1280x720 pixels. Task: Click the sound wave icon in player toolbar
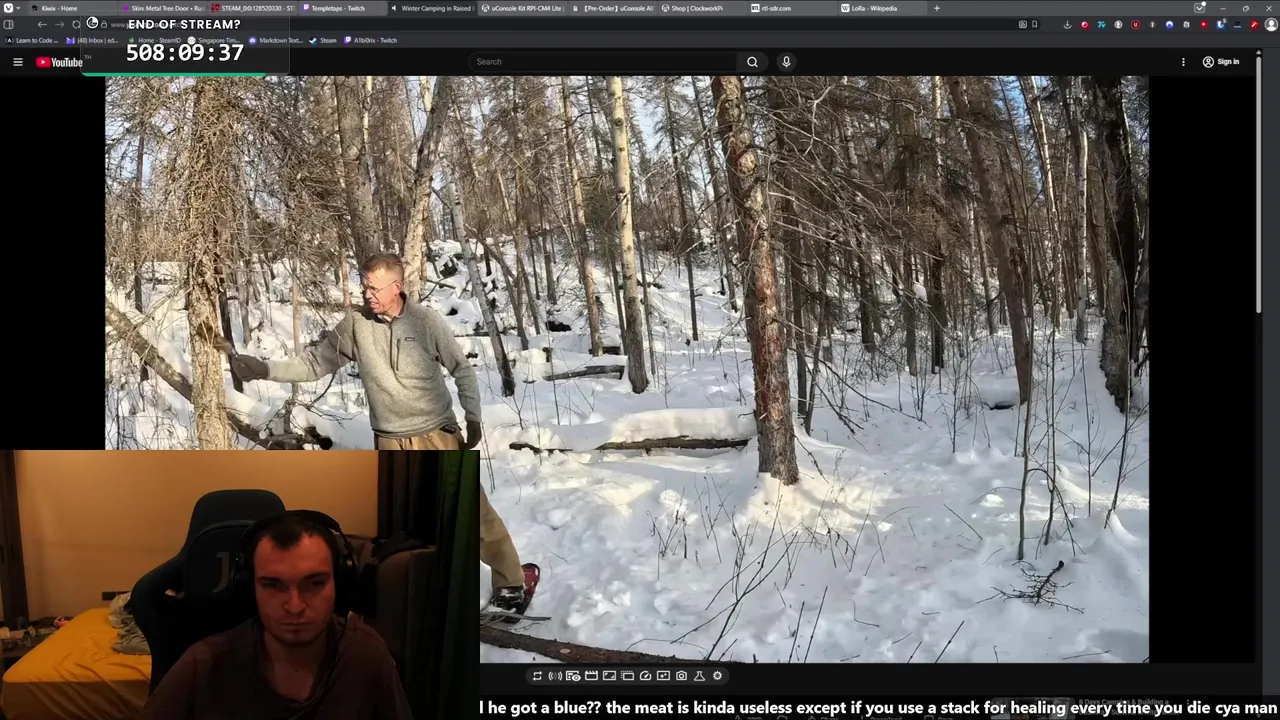(555, 676)
